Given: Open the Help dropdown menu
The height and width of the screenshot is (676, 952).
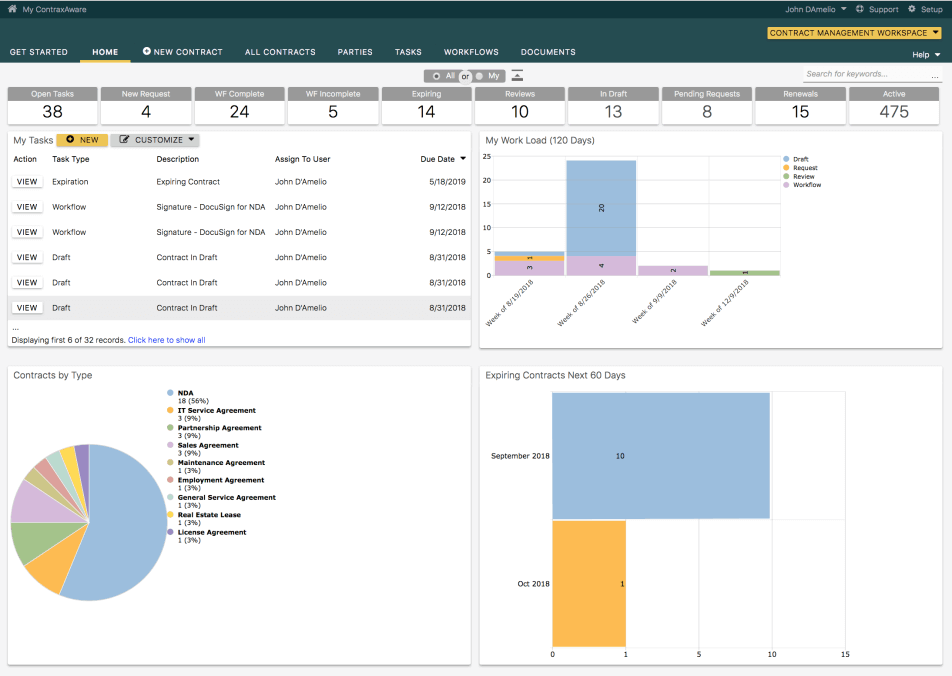Looking at the screenshot, I should 926,55.
